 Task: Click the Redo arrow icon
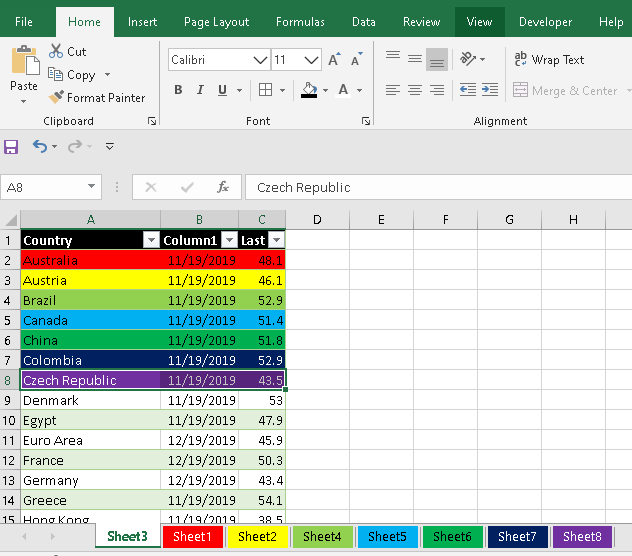click(75, 146)
